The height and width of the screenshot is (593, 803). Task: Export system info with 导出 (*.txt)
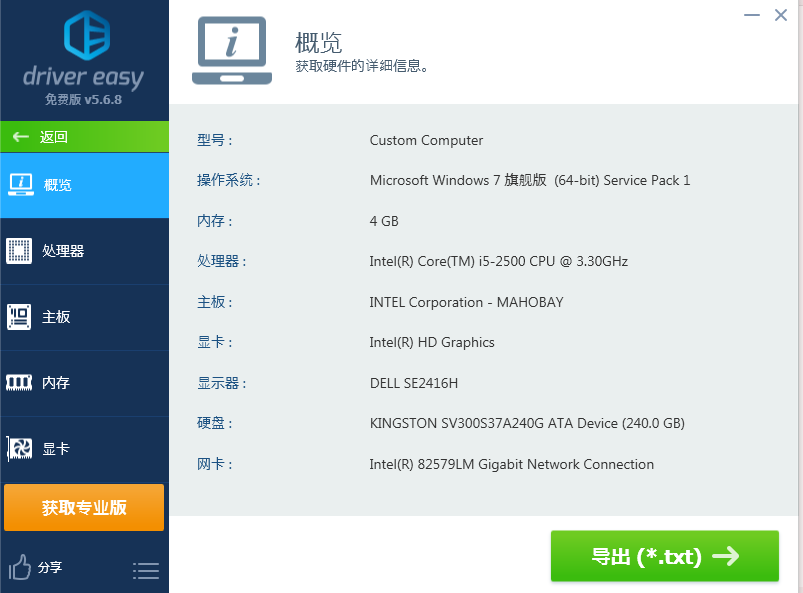(664, 556)
